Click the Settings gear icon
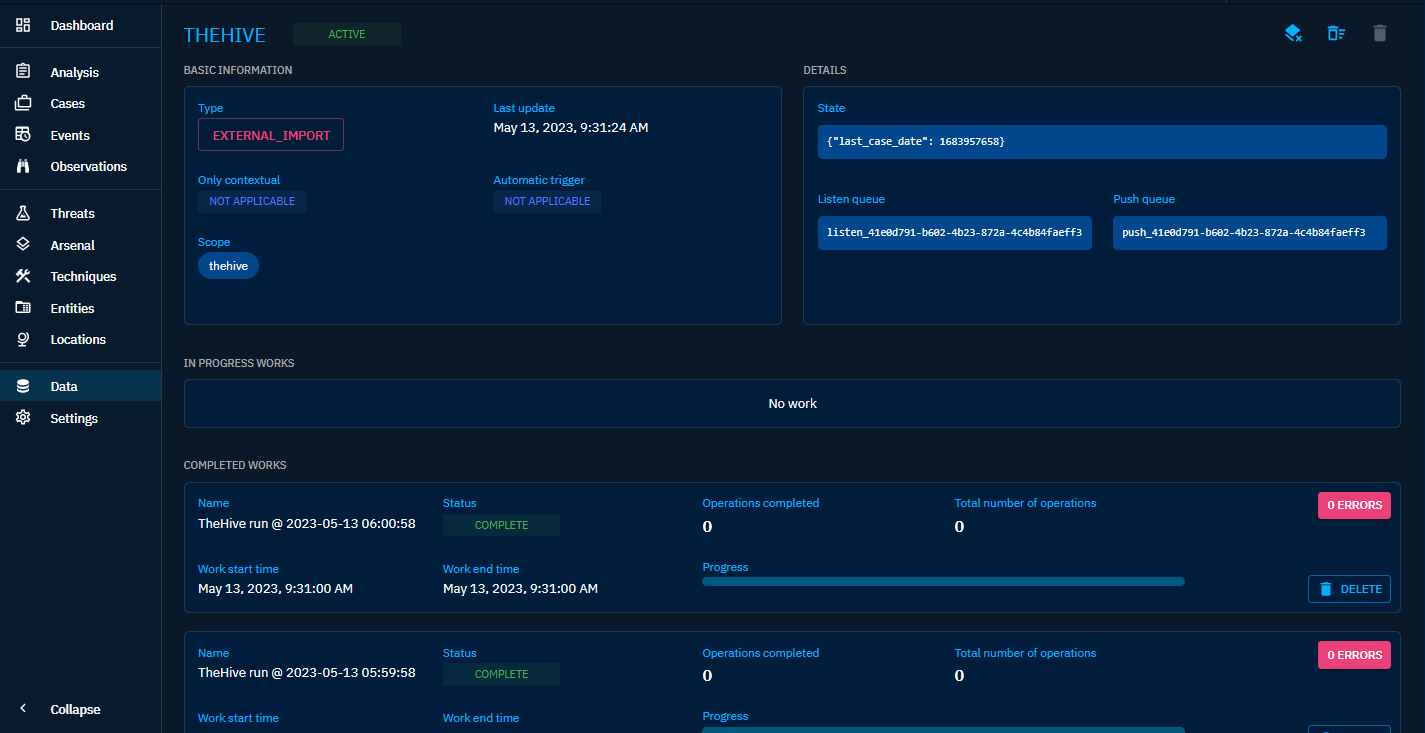Image resolution: width=1425 pixels, height=733 pixels. [23, 418]
